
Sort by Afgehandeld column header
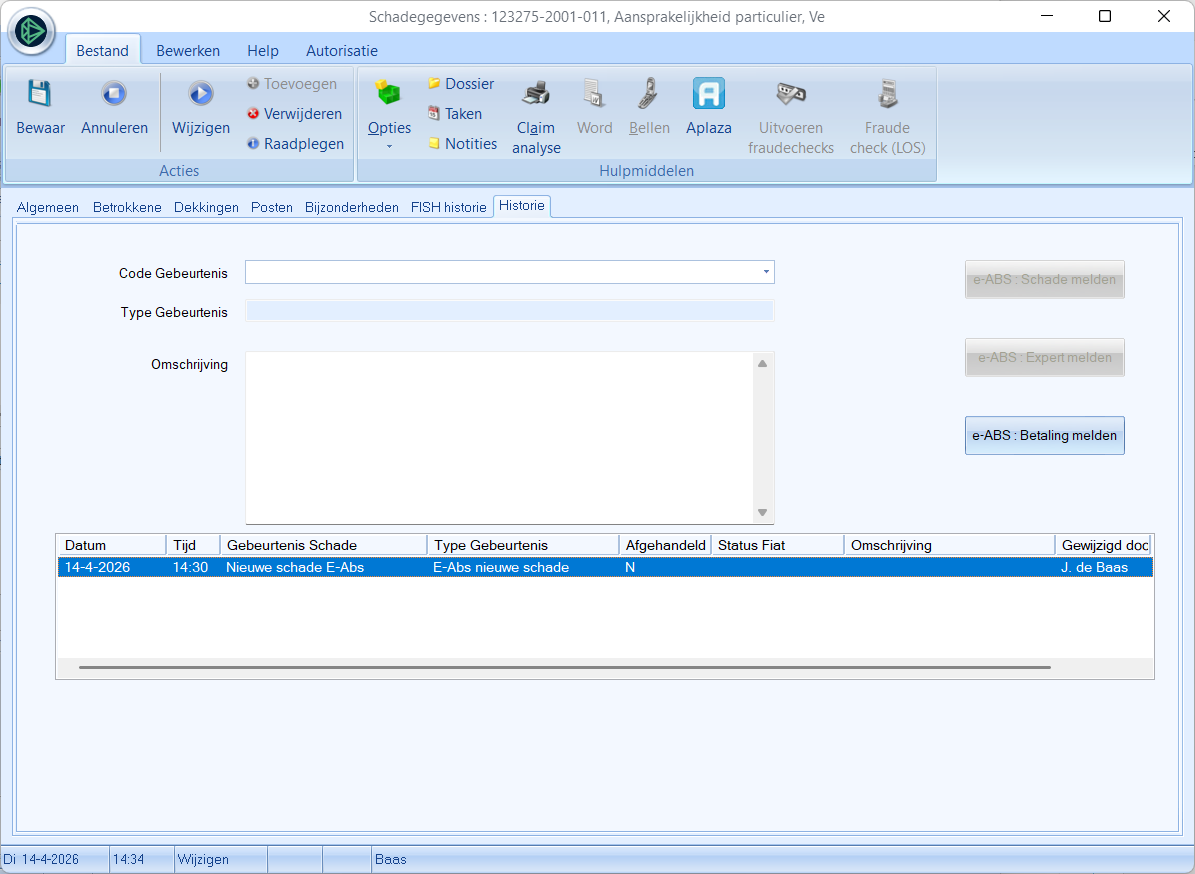click(665, 545)
